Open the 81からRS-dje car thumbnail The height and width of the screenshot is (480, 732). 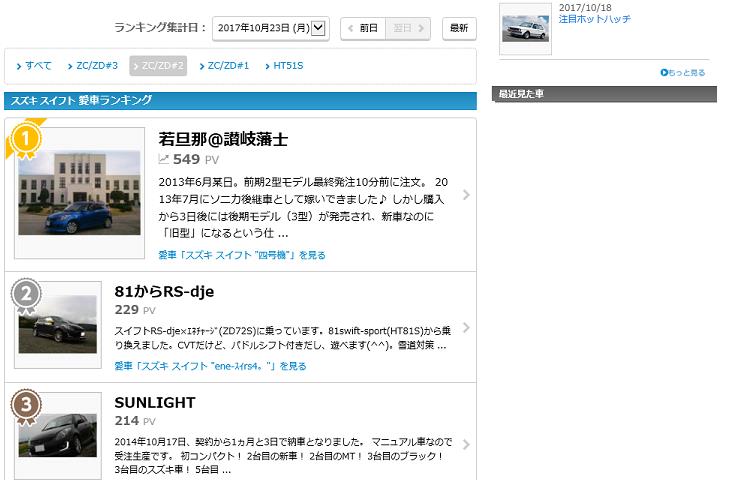(x=58, y=325)
